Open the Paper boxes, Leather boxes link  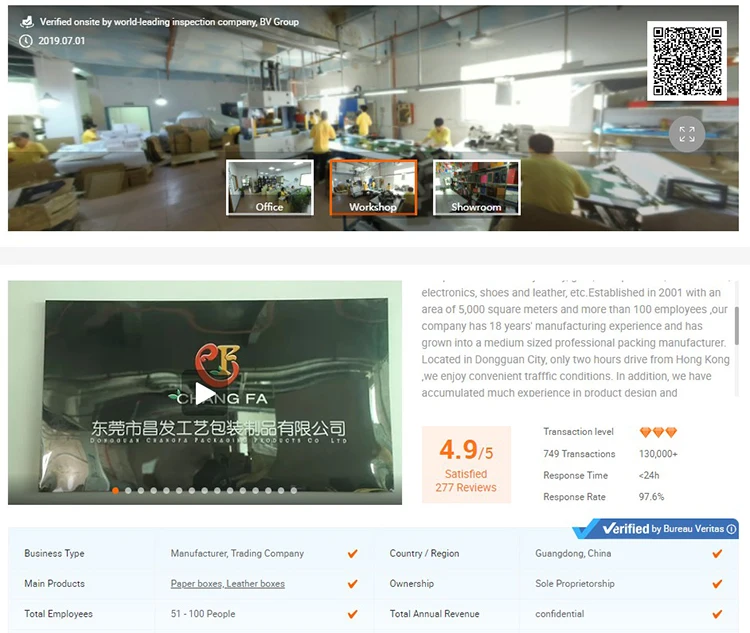[227, 584]
